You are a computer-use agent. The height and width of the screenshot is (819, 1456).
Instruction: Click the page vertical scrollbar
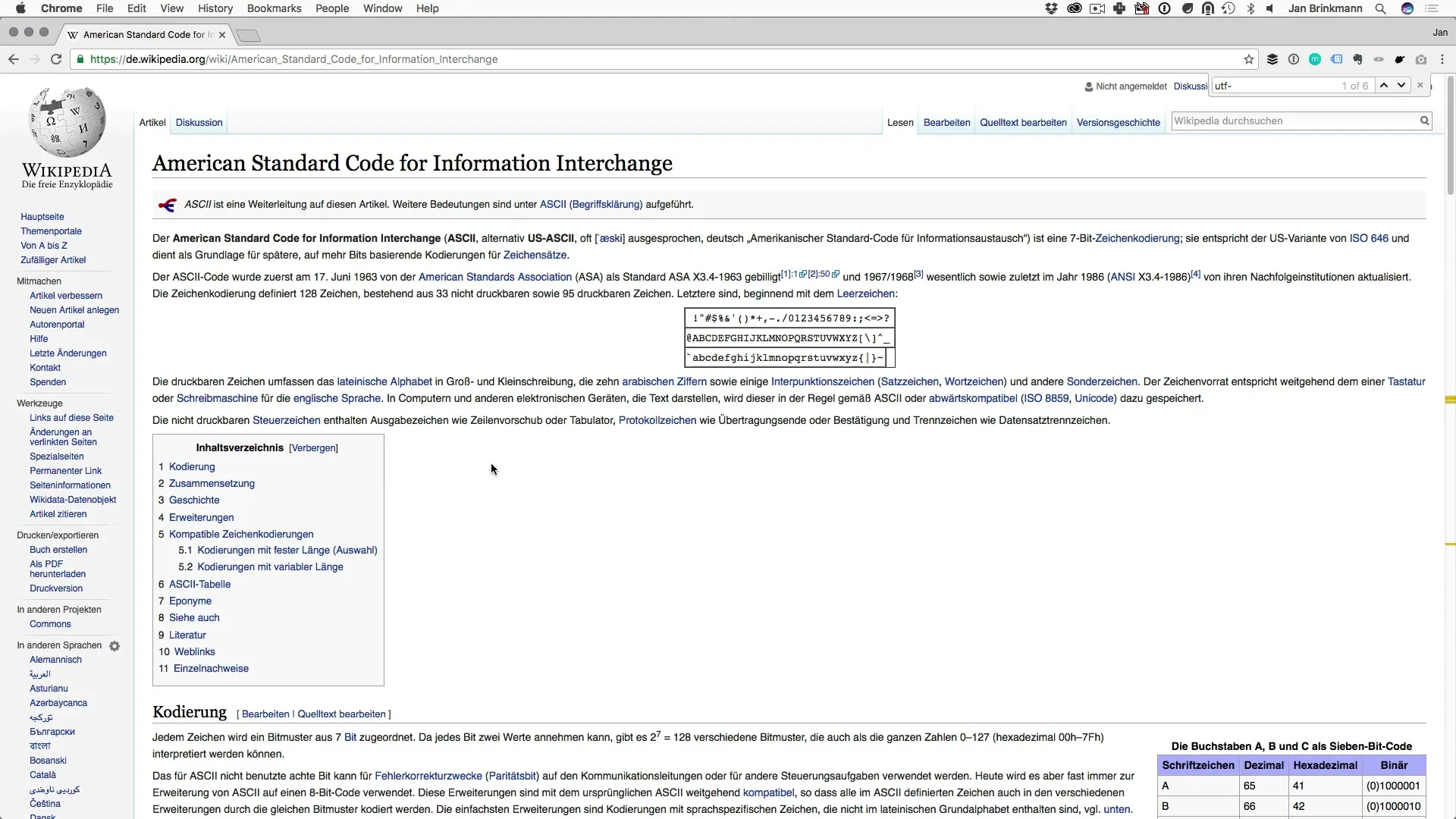(x=1450, y=136)
